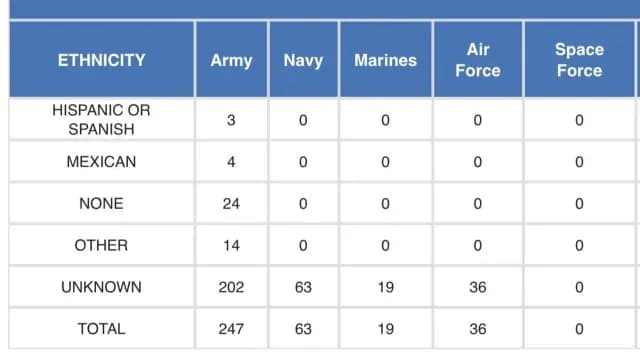Click Army value 24 in NONE row
The image size is (640, 360).
(x=231, y=204)
